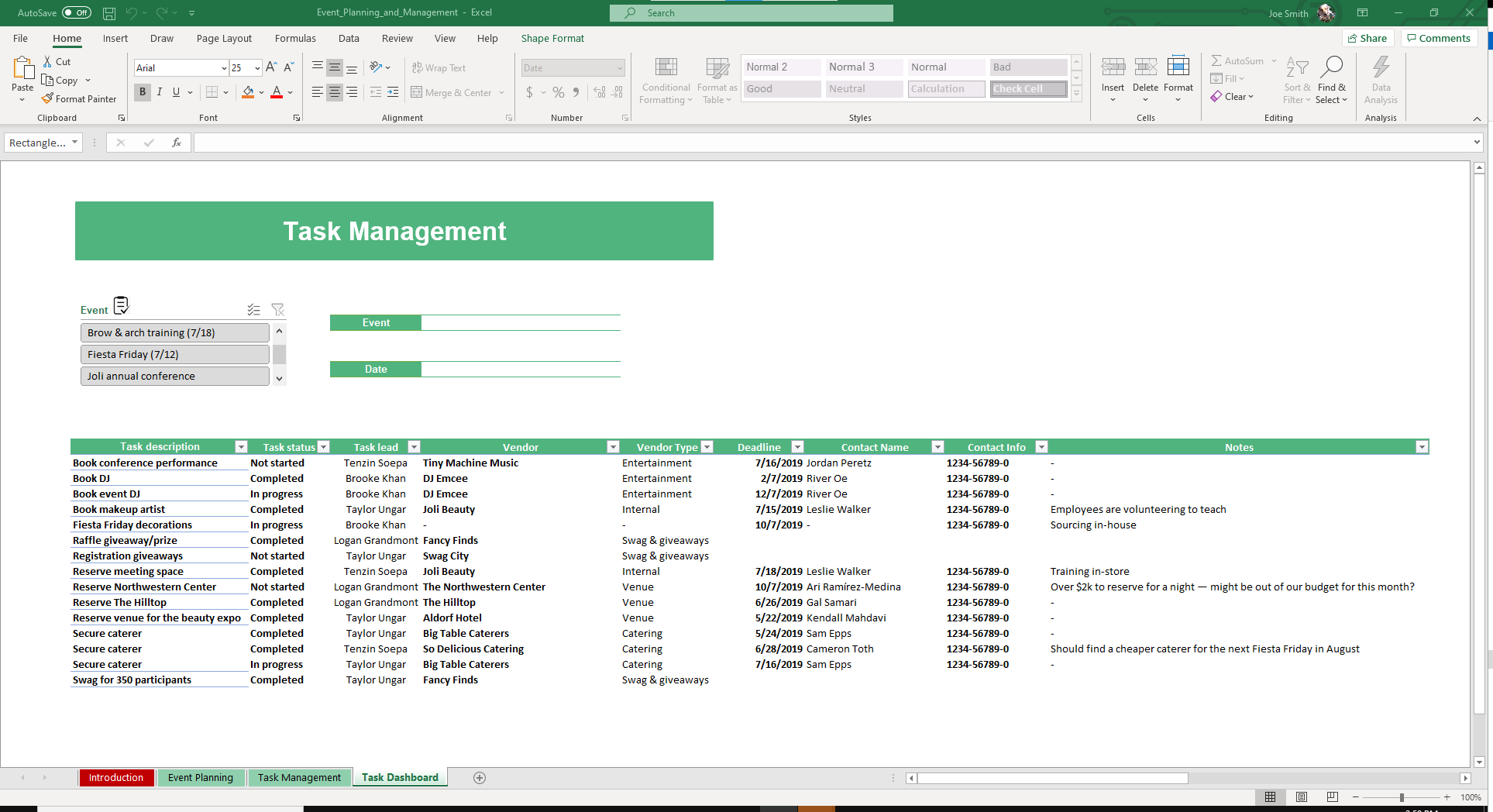This screenshot has width=1493, height=812.
Task: Click the font color red swatch
Action: 277,93
